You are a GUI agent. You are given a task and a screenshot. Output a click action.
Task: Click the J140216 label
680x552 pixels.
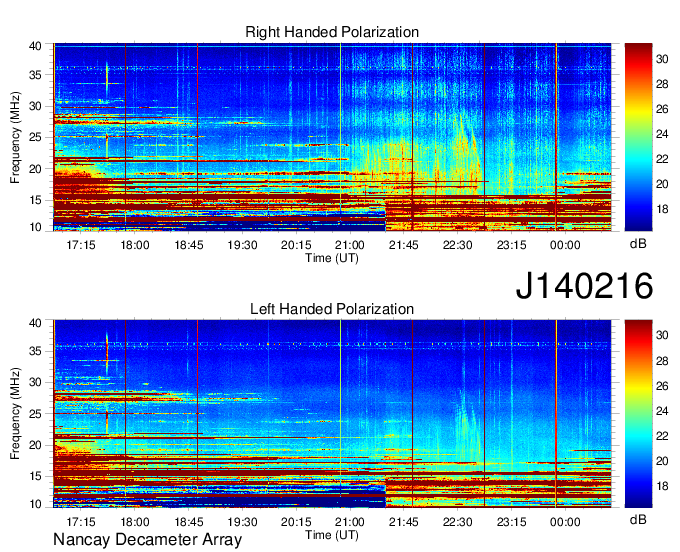(x=584, y=286)
